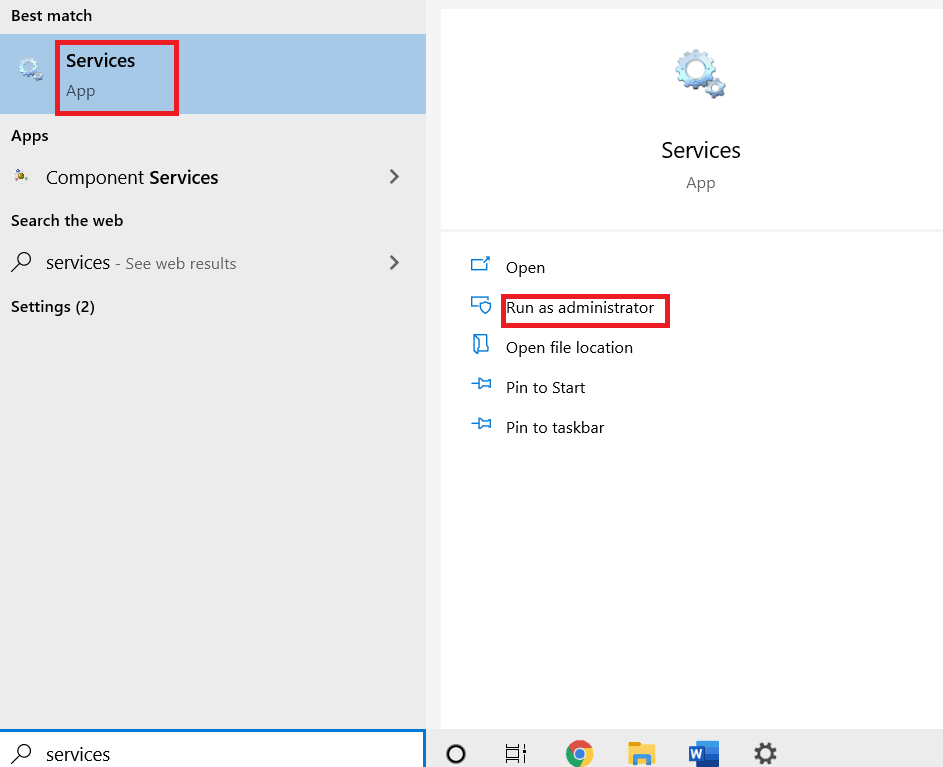Click the Services gear icon under Best match
Screen dimensions: 943x767
(28, 70)
